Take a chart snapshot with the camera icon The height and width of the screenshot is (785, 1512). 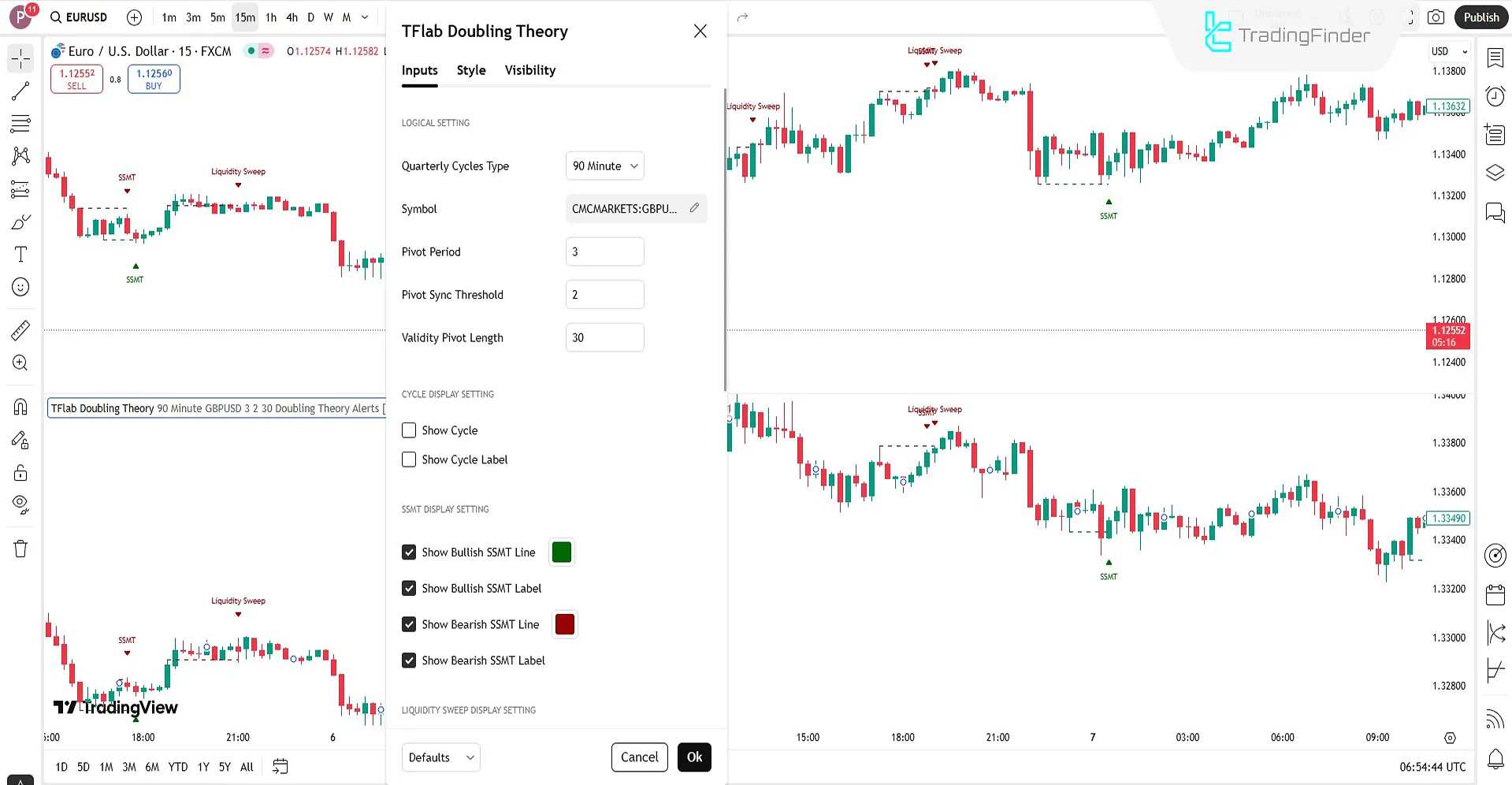tap(1436, 17)
